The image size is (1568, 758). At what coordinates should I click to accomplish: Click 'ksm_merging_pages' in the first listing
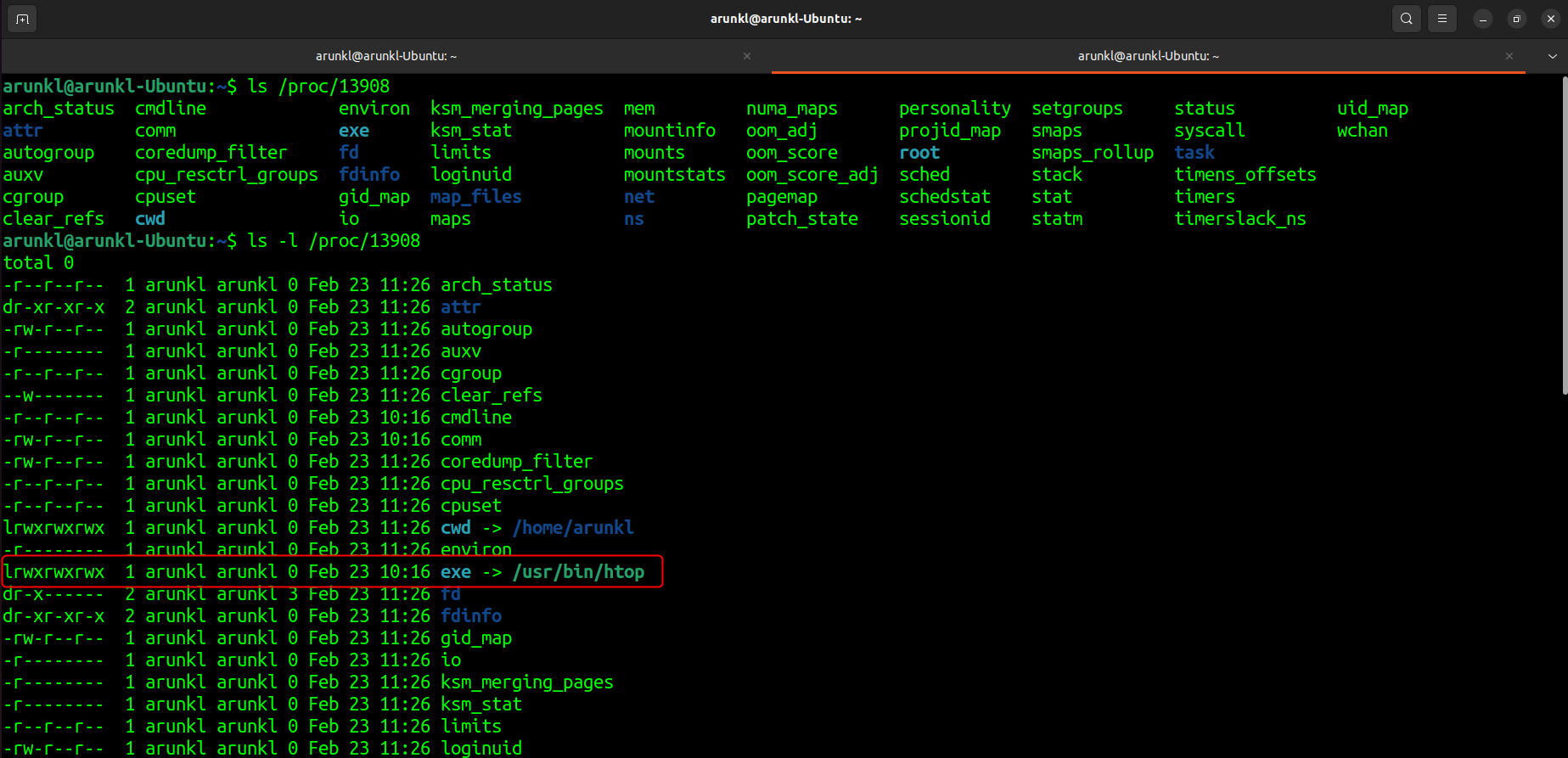pos(517,109)
